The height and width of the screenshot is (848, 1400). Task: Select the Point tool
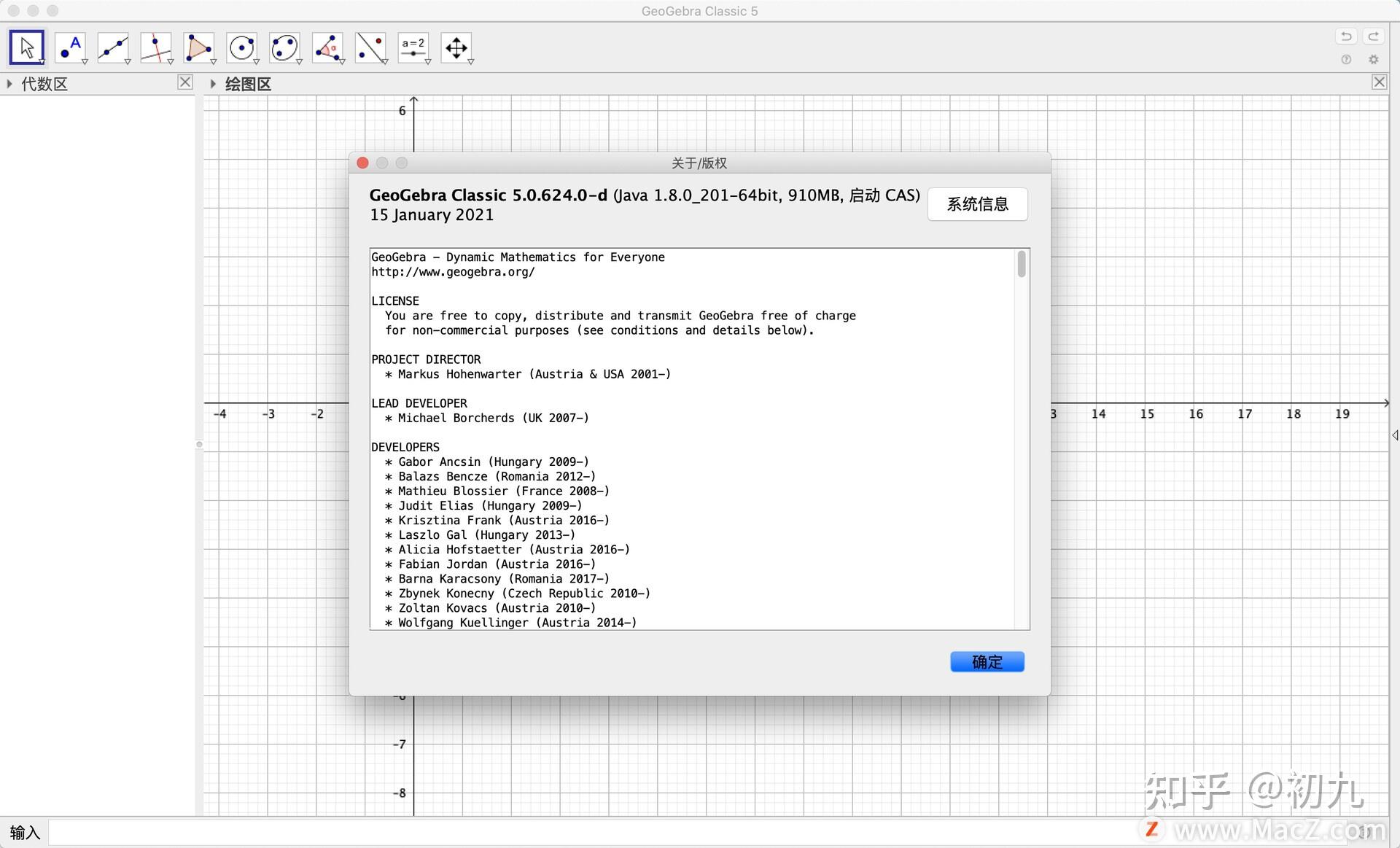[x=70, y=48]
